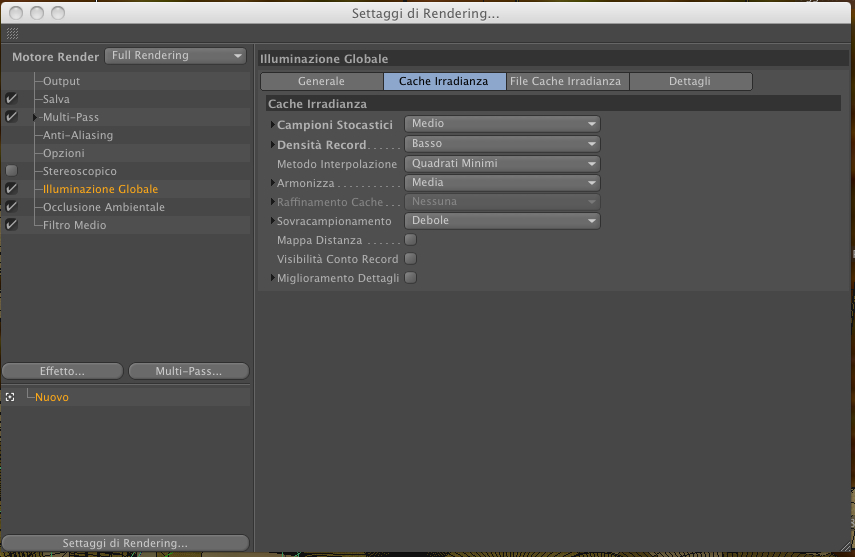Switch to the Dettagli tab

point(691,81)
